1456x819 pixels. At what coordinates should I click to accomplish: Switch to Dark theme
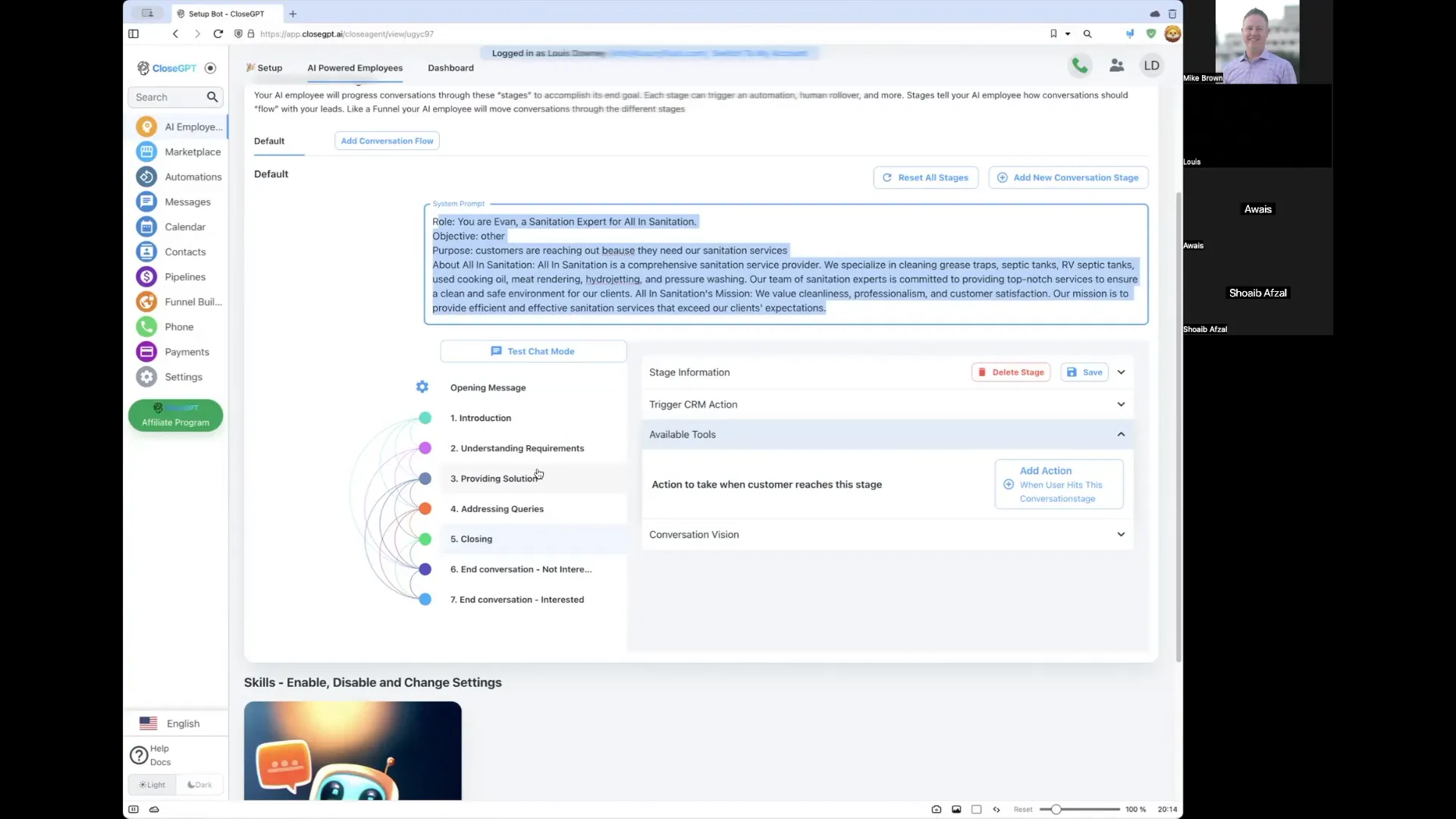click(200, 785)
